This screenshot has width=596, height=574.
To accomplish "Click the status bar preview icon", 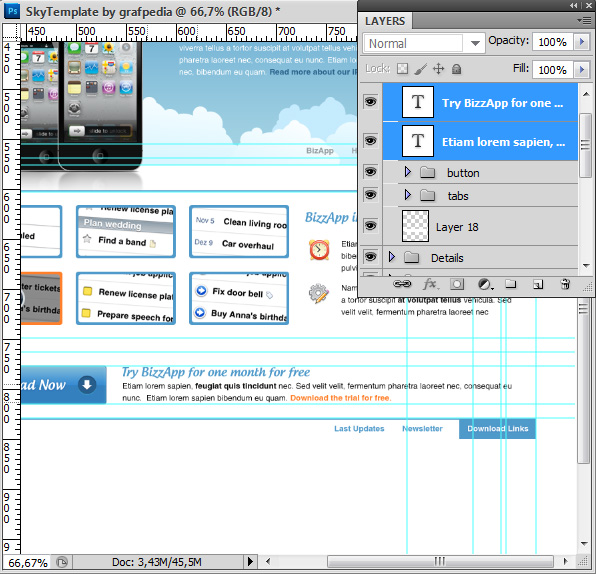I will tap(62, 562).
